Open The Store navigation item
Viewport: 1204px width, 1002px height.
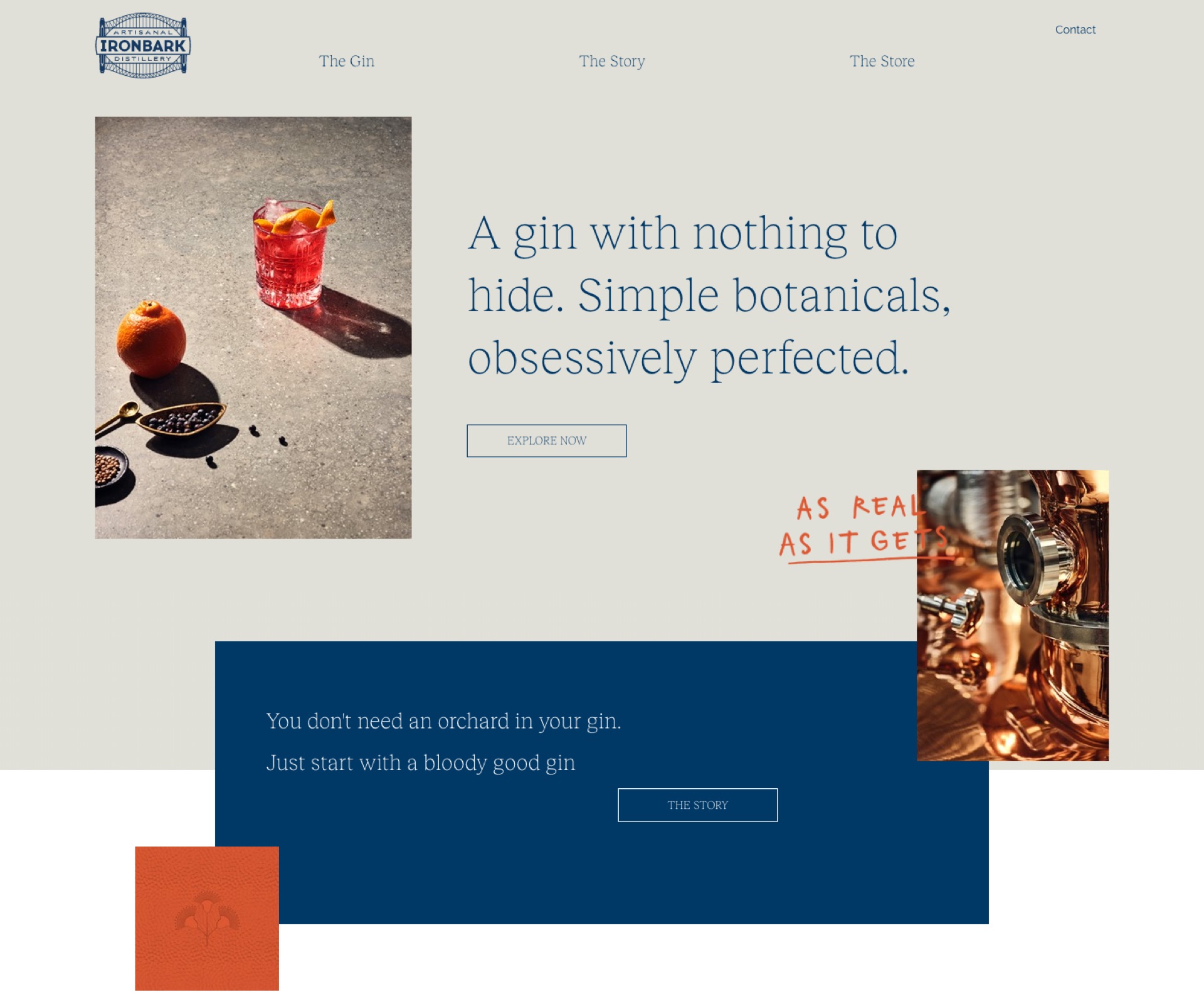(x=882, y=61)
